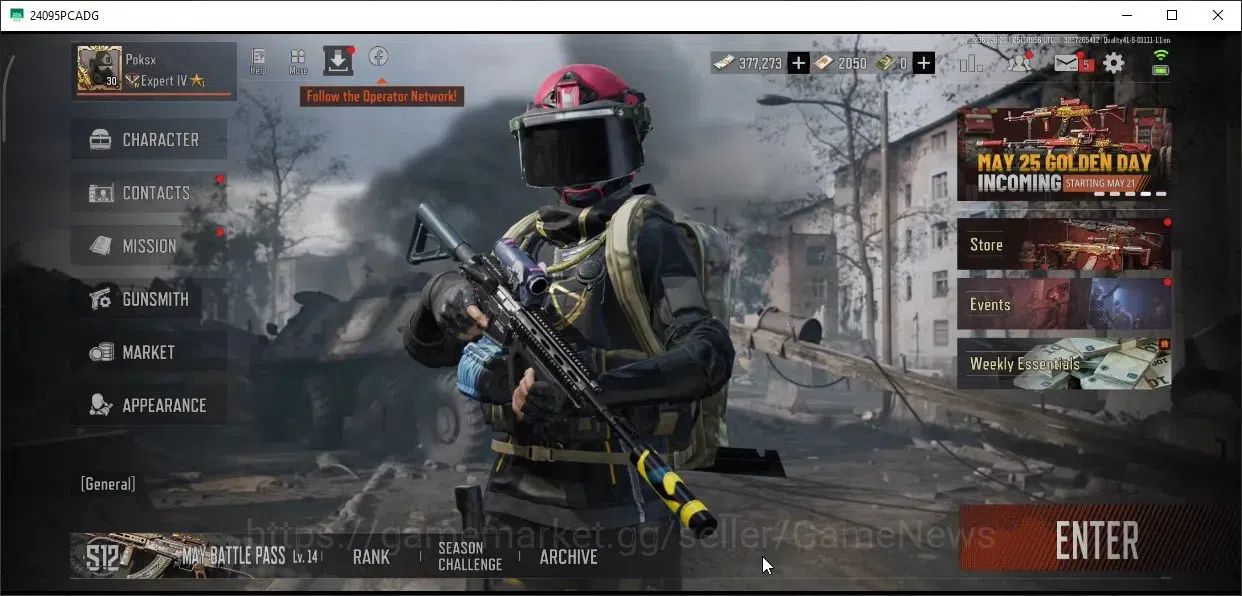
Task: Open the More menu icon
Action: (298, 61)
